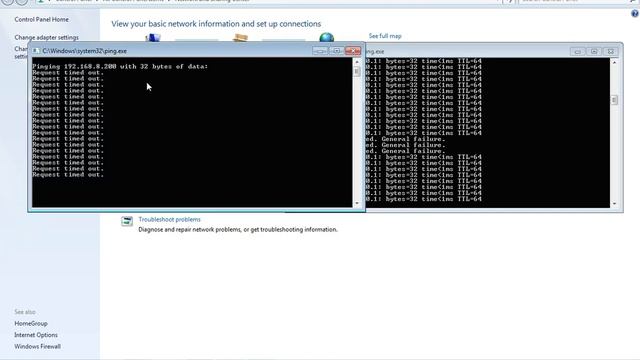This screenshot has height=360, width=640.
Task: Click scroll up arrow in background ping window
Action: pyautogui.click(x=614, y=62)
